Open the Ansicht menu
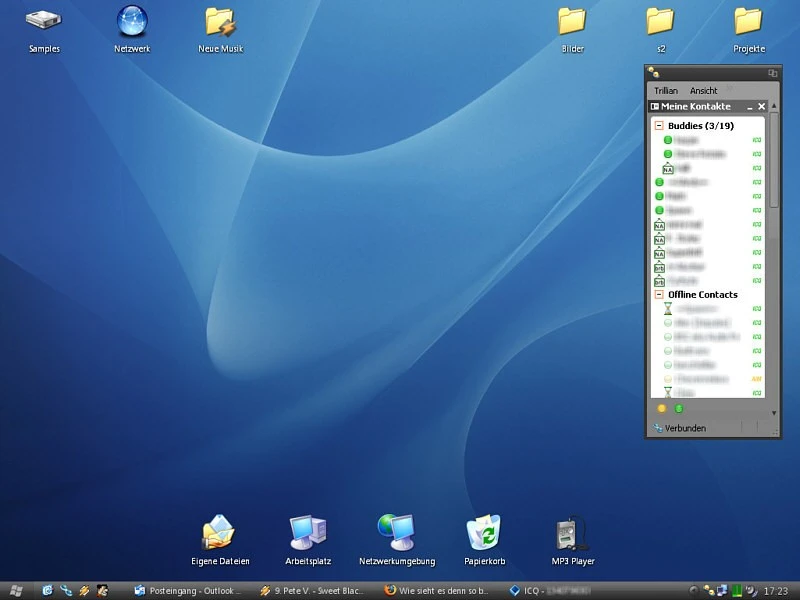Screen dimensions: 800x600 pyautogui.click(x=703, y=90)
